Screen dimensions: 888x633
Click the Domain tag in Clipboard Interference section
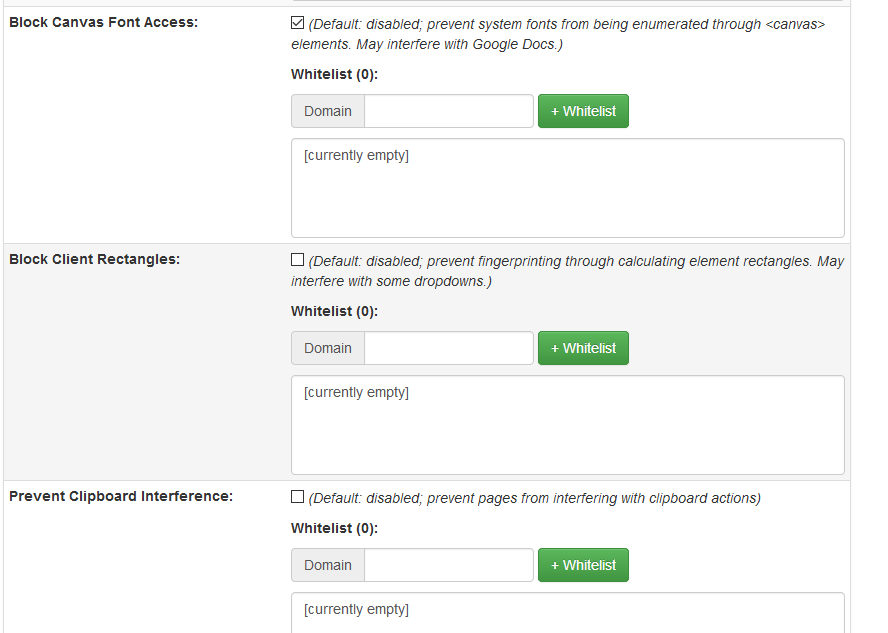(328, 565)
